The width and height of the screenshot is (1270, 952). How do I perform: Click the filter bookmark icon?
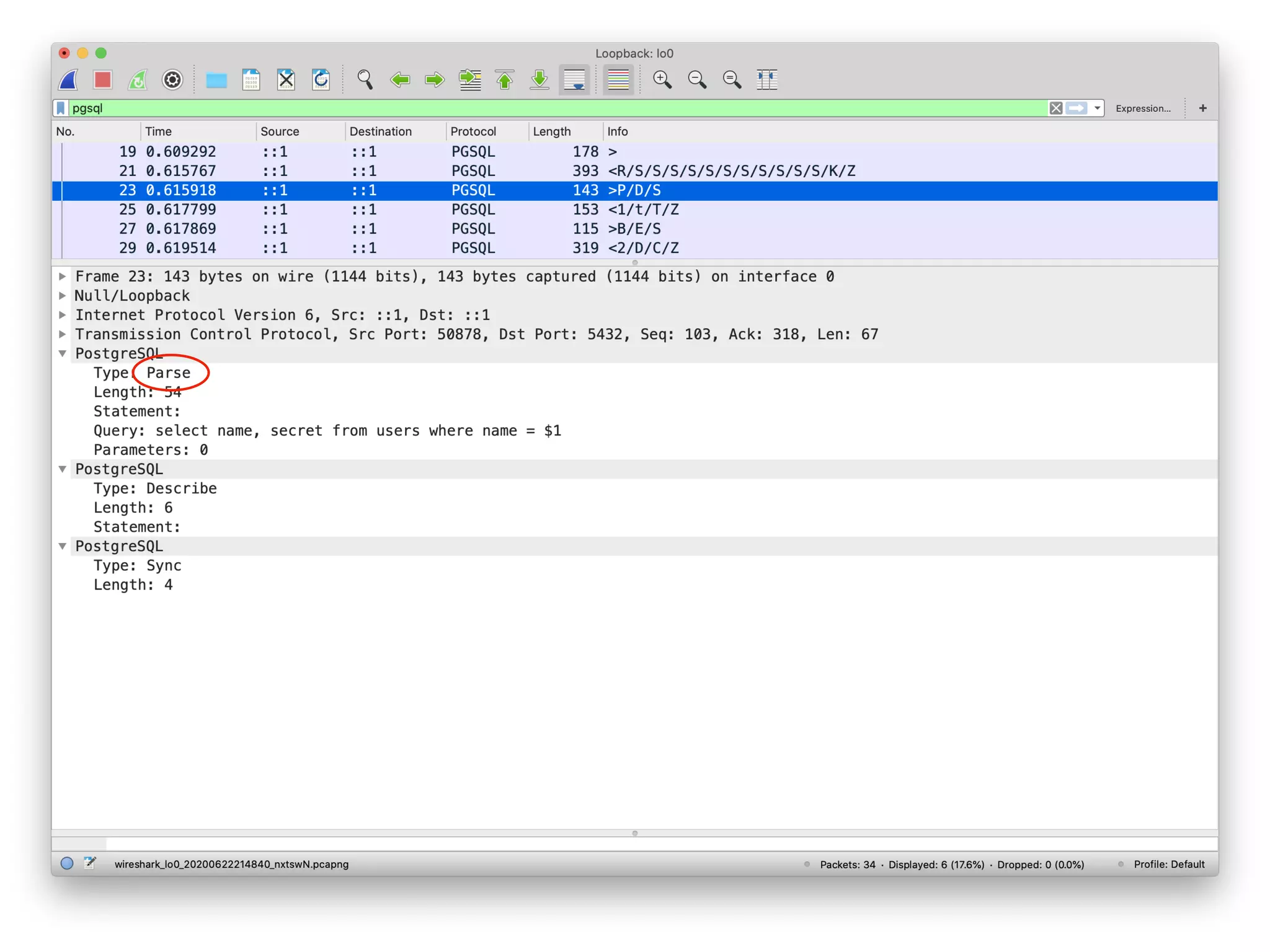click(x=61, y=108)
